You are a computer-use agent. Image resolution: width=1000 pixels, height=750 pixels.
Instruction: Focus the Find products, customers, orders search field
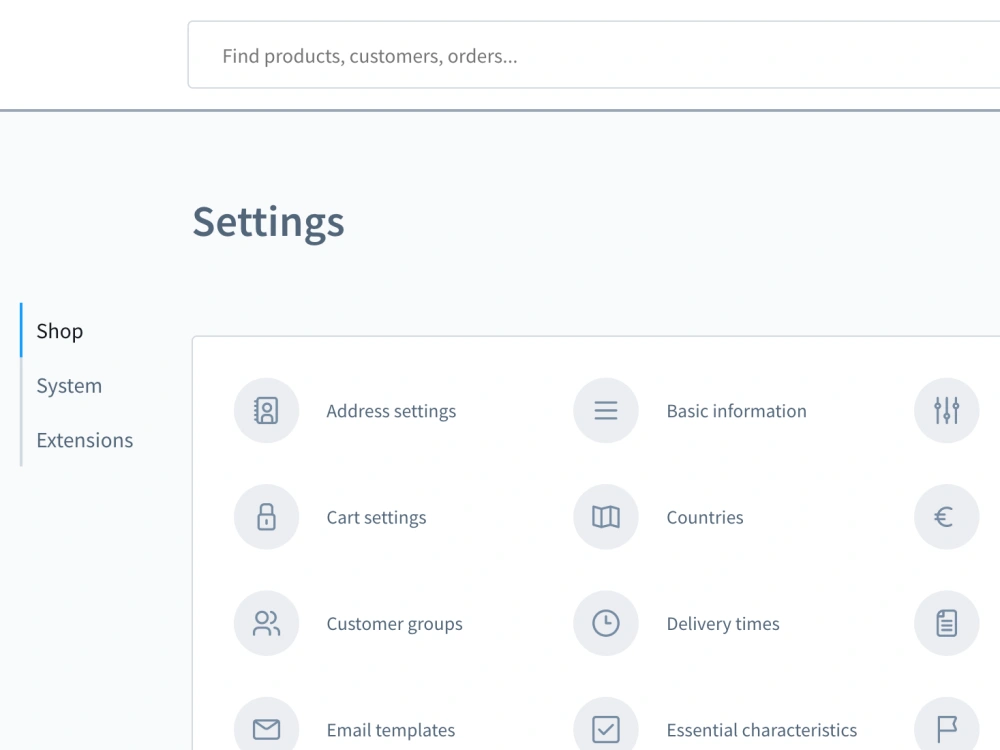pyautogui.click(x=594, y=55)
